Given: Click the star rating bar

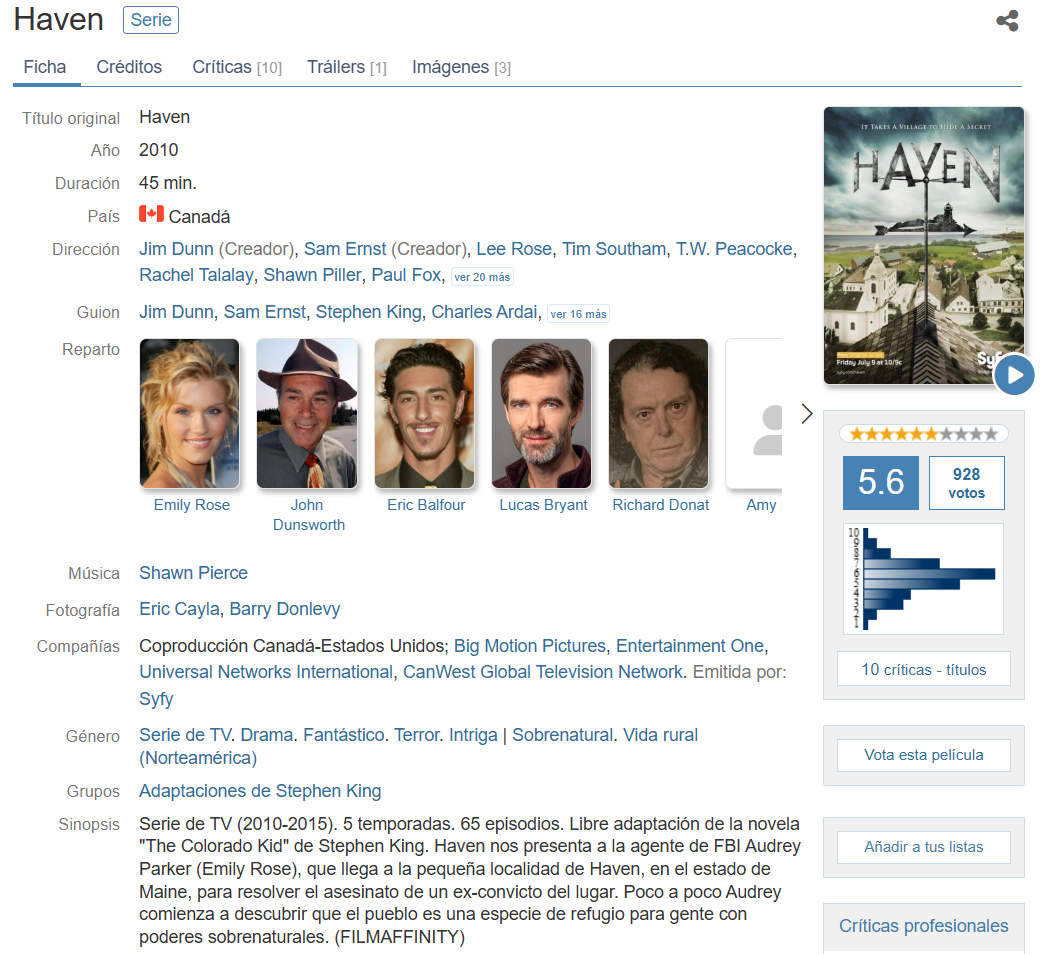Looking at the screenshot, I should (923, 434).
